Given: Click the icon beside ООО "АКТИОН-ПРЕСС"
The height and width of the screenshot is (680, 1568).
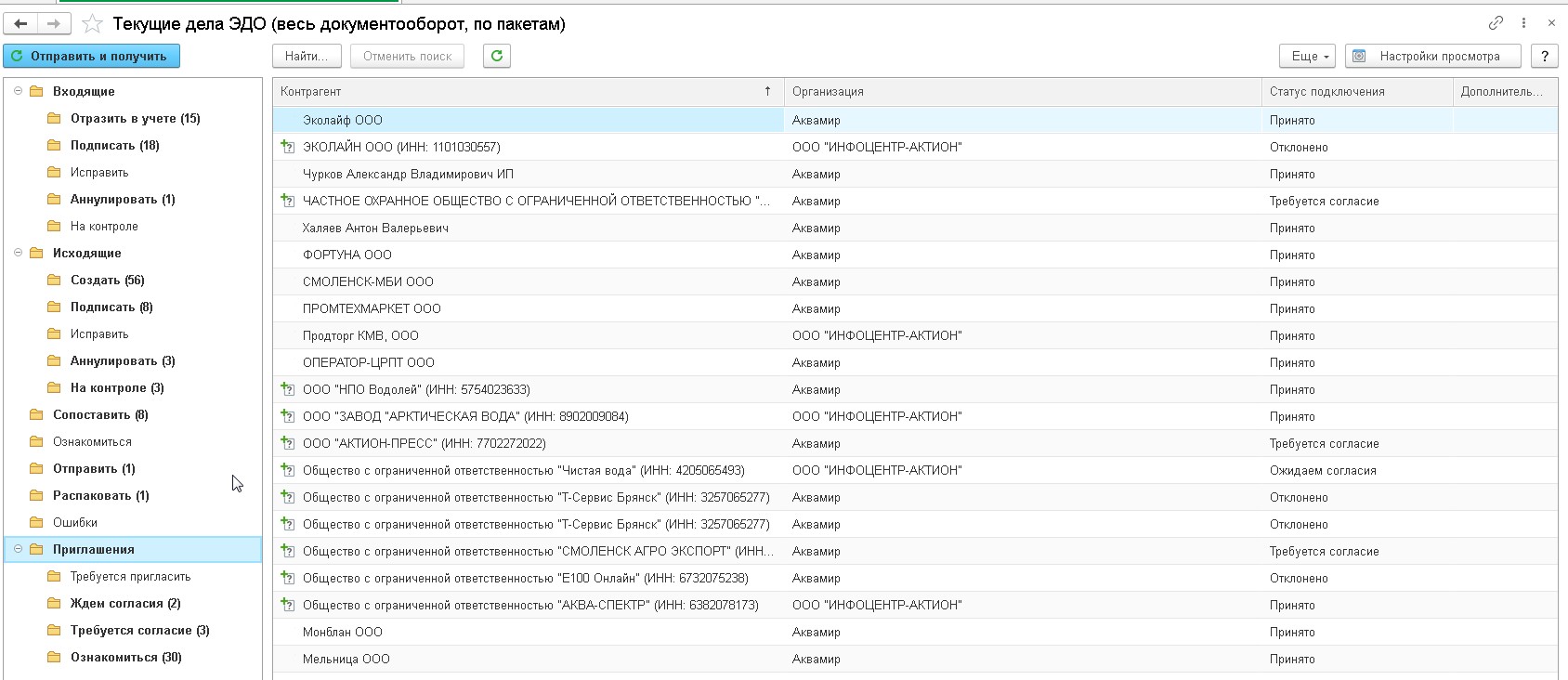Looking at the screenshot, I should pos(288,443).
